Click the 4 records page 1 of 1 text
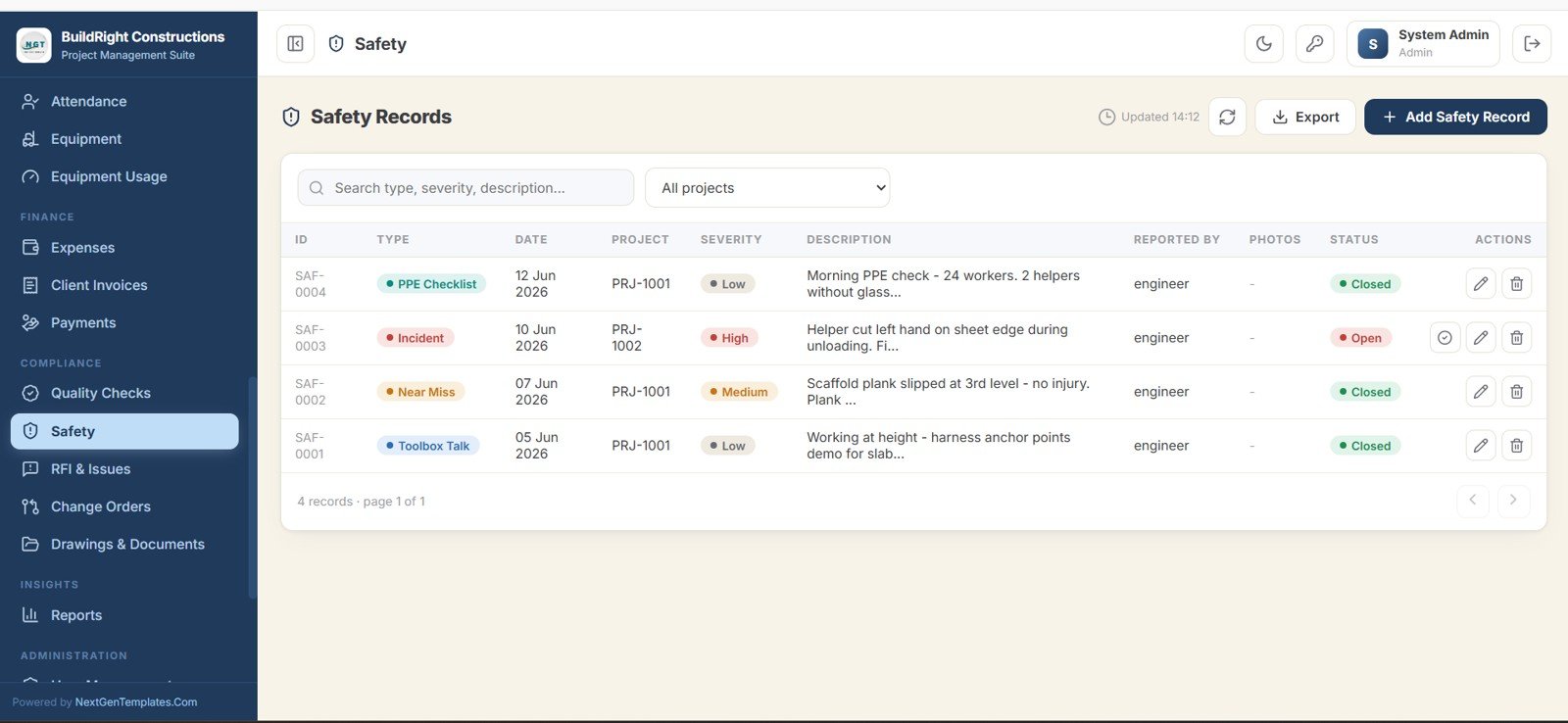The image size is (1568, 723). point(362,502)
